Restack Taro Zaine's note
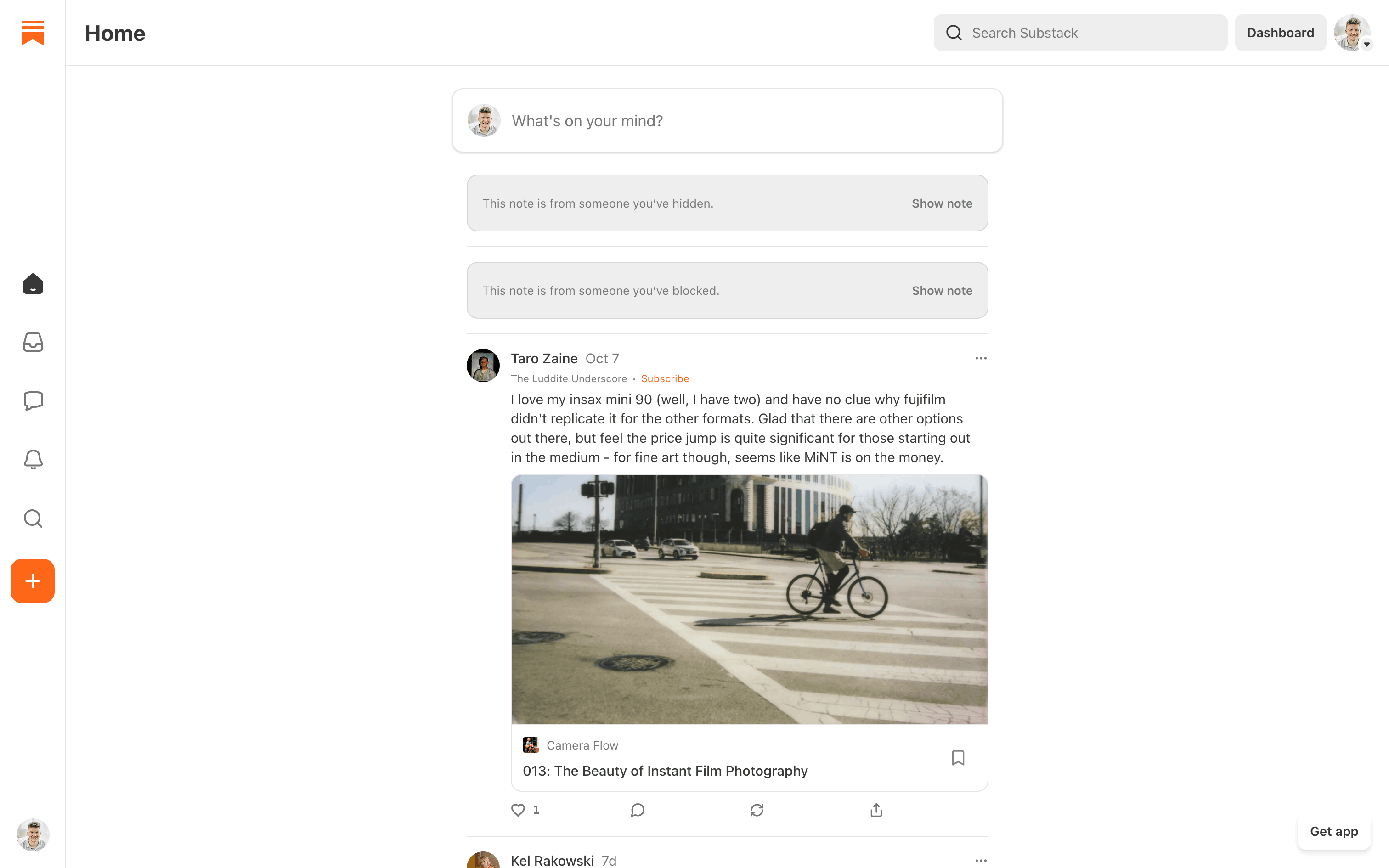This screenshot has width=1389, height=868. click(757, 810)
